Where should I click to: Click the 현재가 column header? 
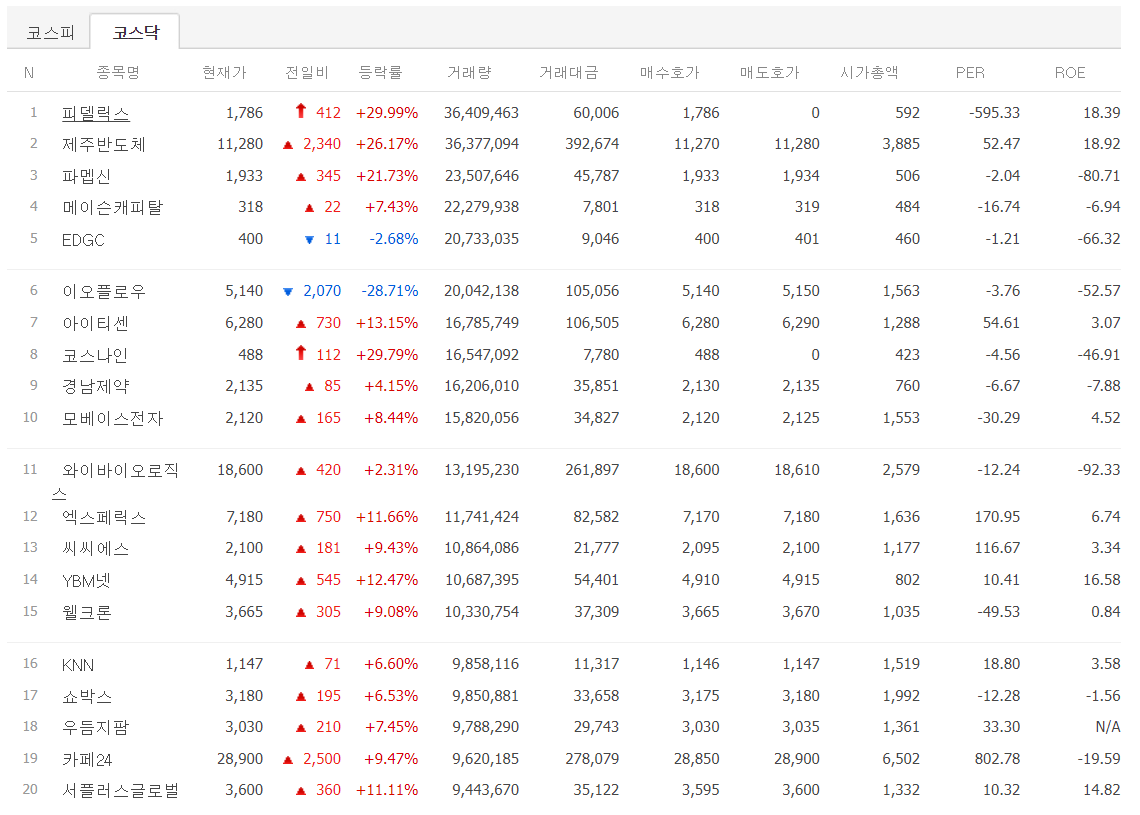click(225, 72)
